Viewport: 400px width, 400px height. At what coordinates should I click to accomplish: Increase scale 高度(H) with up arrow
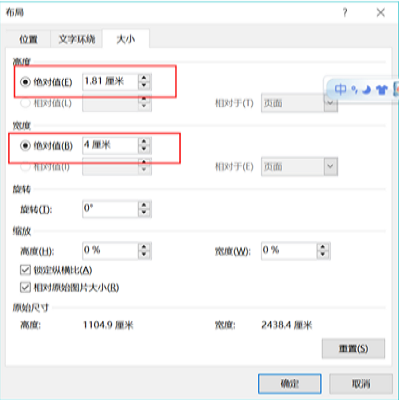coord(144,247)
